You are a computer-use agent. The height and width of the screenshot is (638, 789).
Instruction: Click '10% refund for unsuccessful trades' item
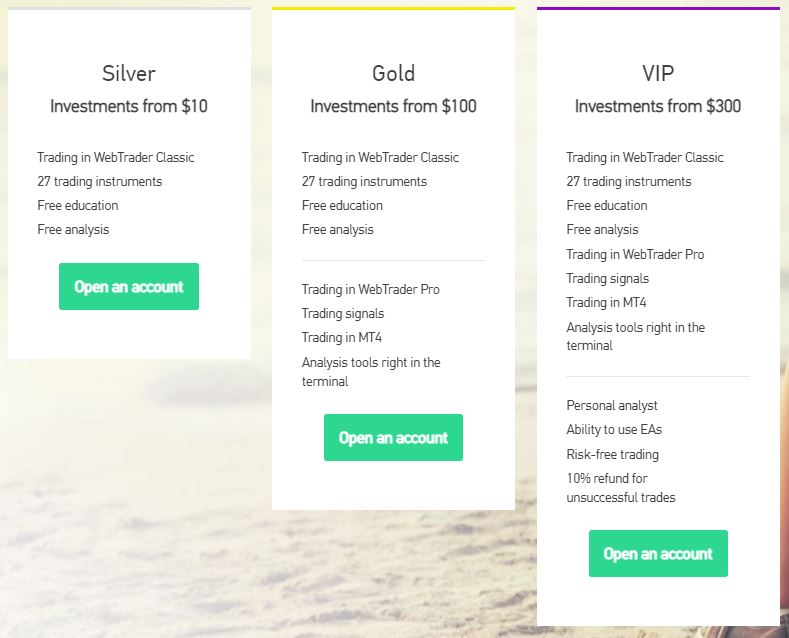(621, 488)
